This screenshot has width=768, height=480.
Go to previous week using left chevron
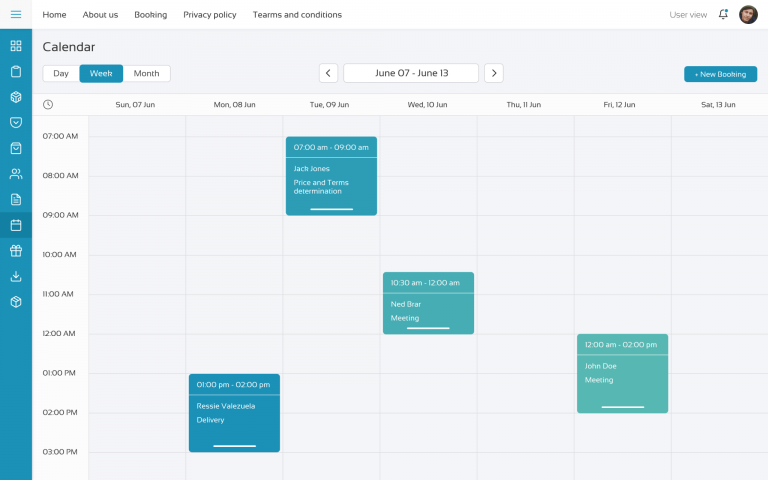(328, 73)
